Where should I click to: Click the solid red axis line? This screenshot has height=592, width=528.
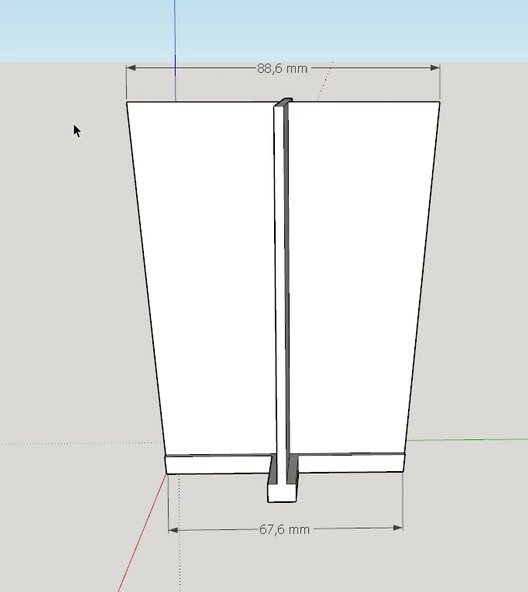tap(142, 532)
